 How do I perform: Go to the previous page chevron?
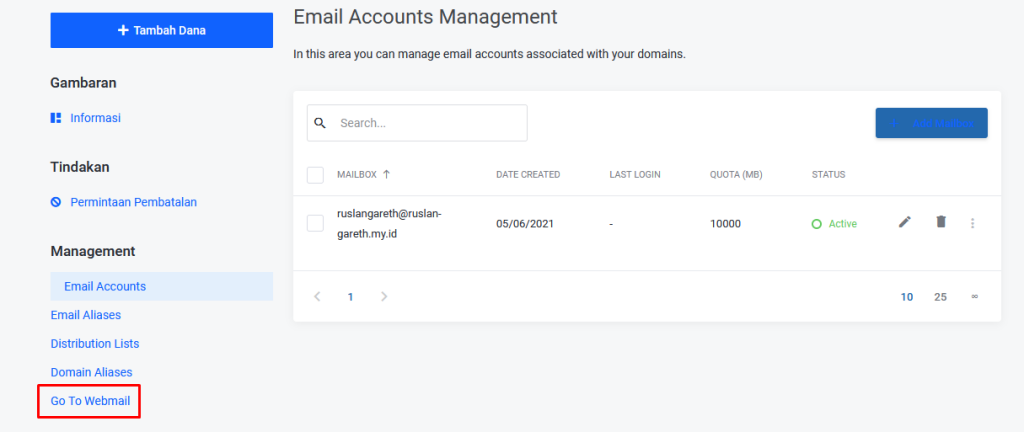(x=317, y=297)
